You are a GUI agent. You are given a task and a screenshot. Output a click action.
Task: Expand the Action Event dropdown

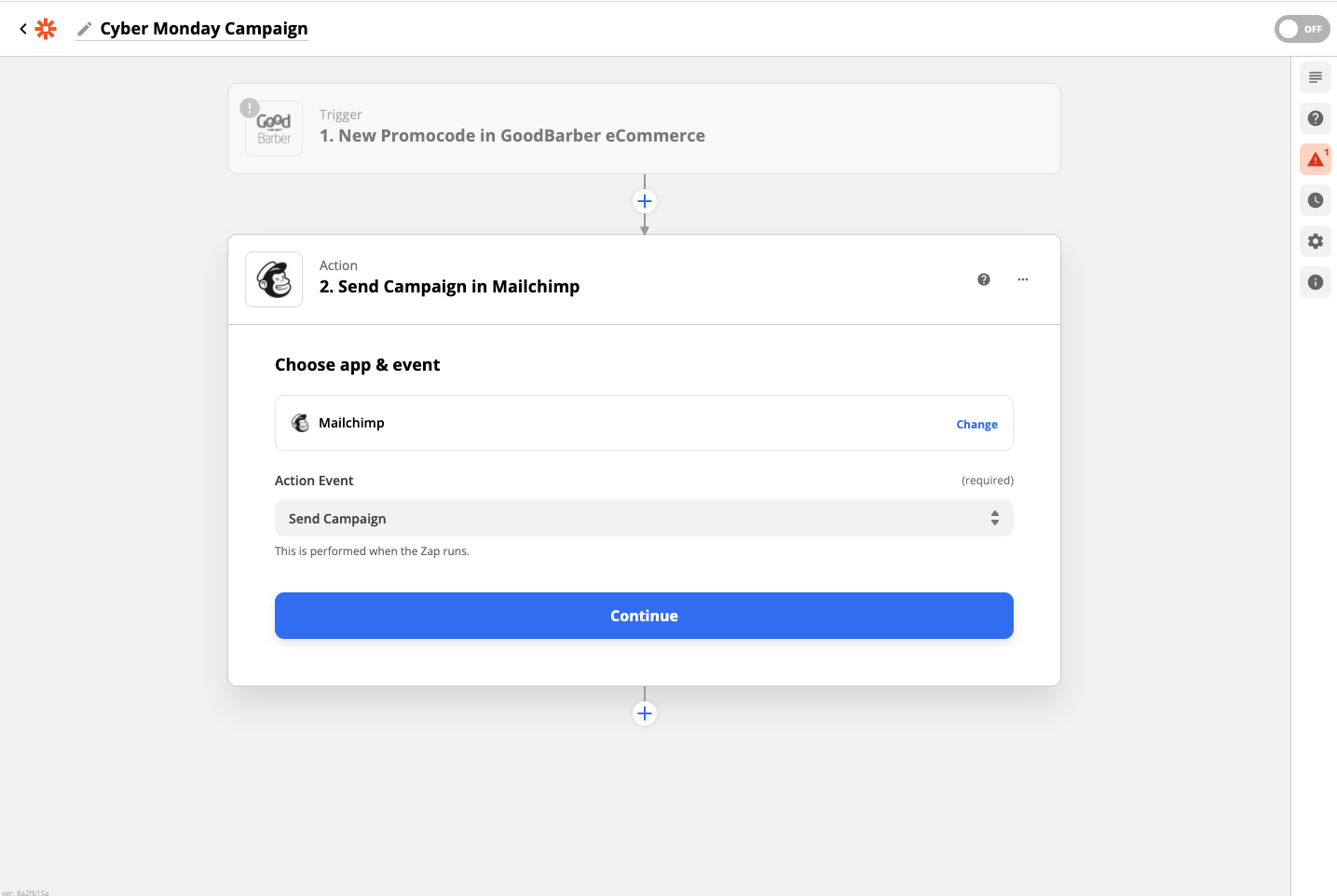click(643, 518)
